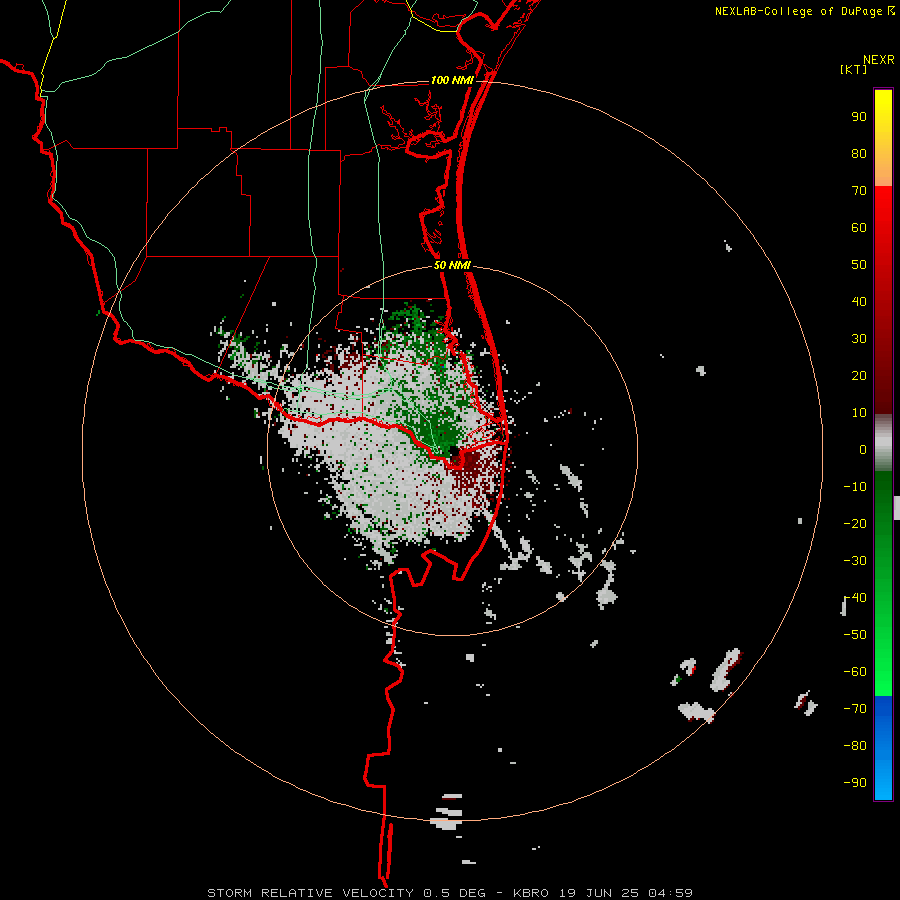
Task: Select the NEXR label above the color scale
Action: (879, 60)
